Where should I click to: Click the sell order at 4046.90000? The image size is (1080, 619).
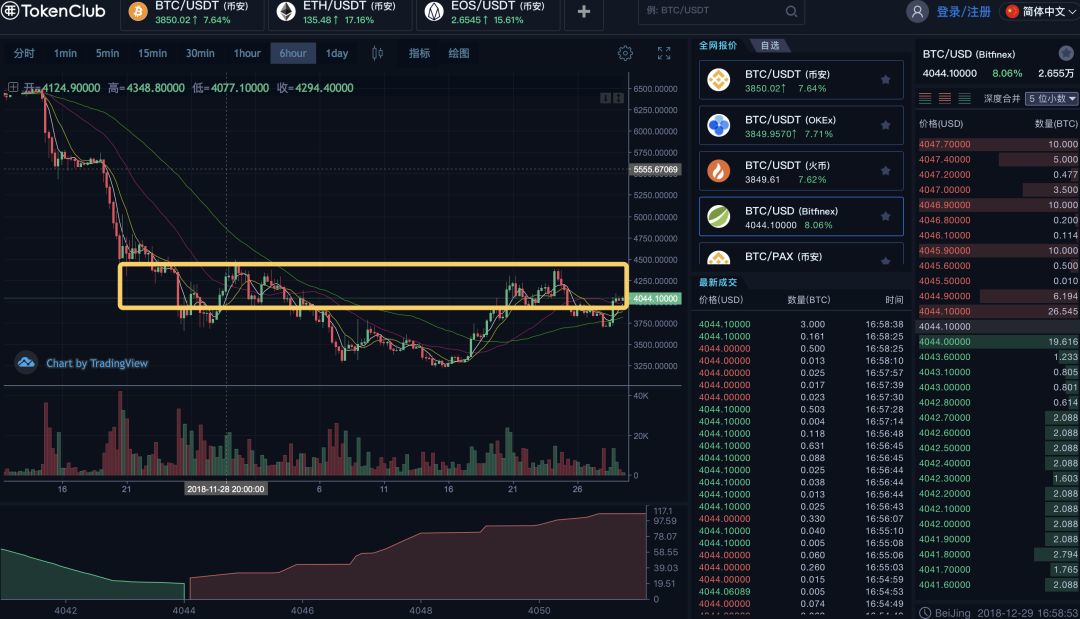998,204
